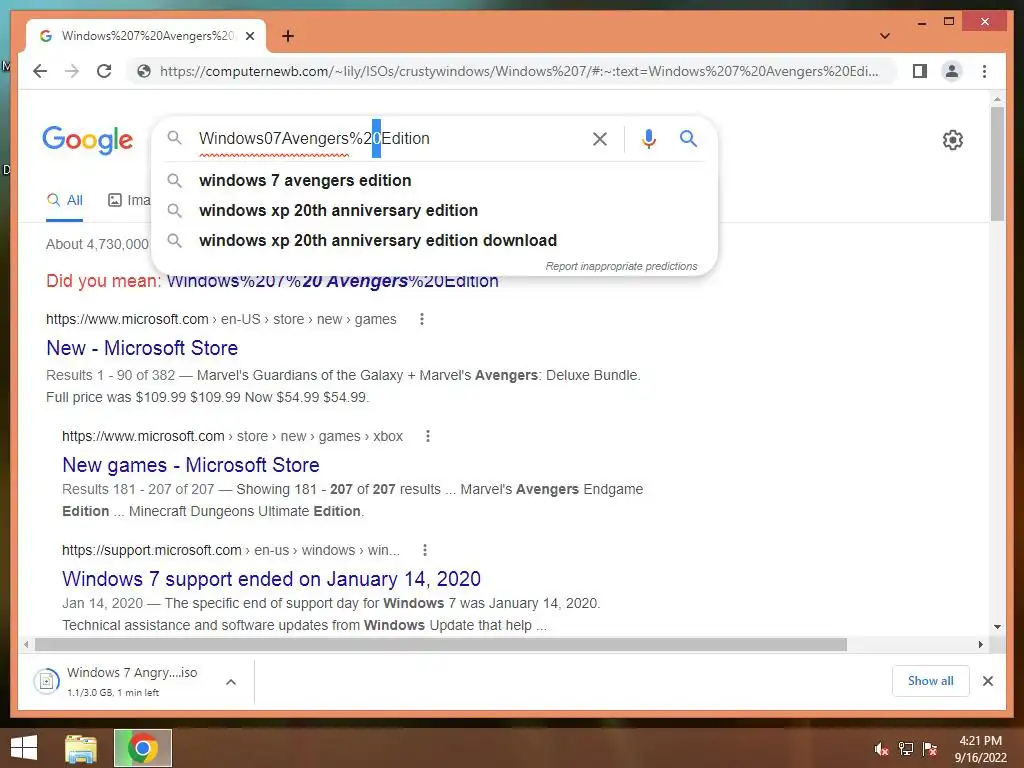1024x768 pixels.
Task: Open options dots for microsoft.com en-US result
Action: tap(422, 319)
